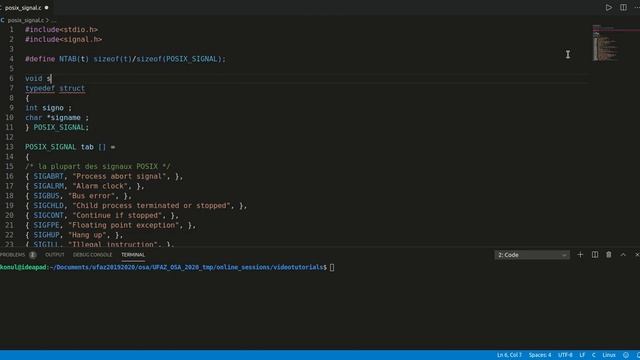The height and width of the screenshot is (360, 640).
Task: Click the SIGCHLD entry line
Action: [x=136, y=206]
